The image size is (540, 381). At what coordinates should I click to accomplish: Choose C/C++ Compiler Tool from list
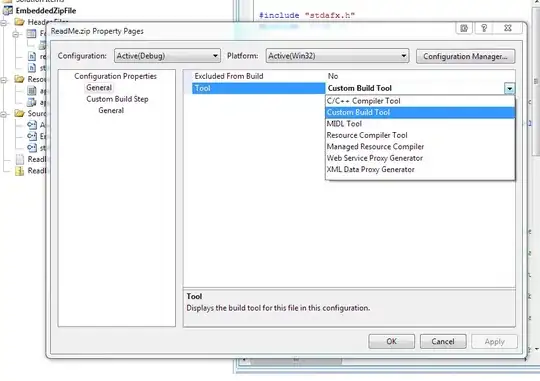click(420, 101)
